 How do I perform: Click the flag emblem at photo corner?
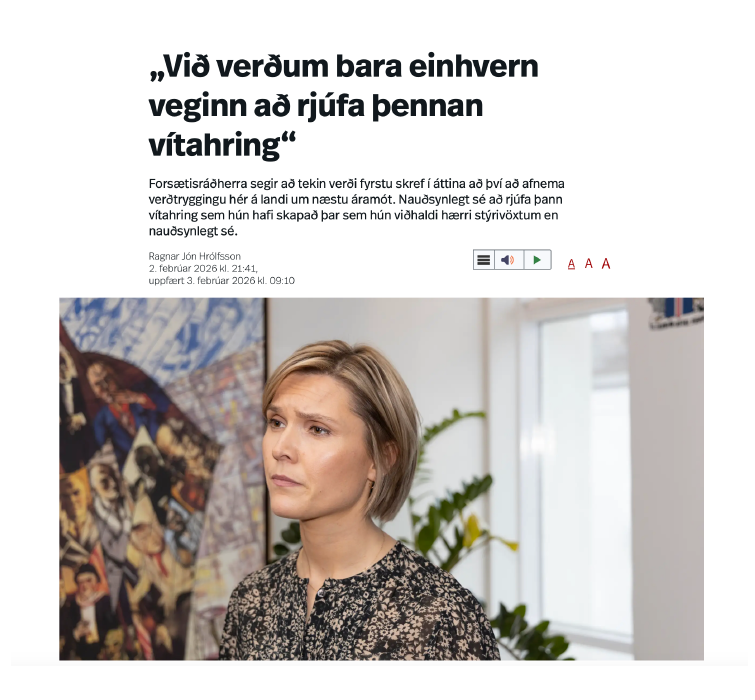click(677, 313)
